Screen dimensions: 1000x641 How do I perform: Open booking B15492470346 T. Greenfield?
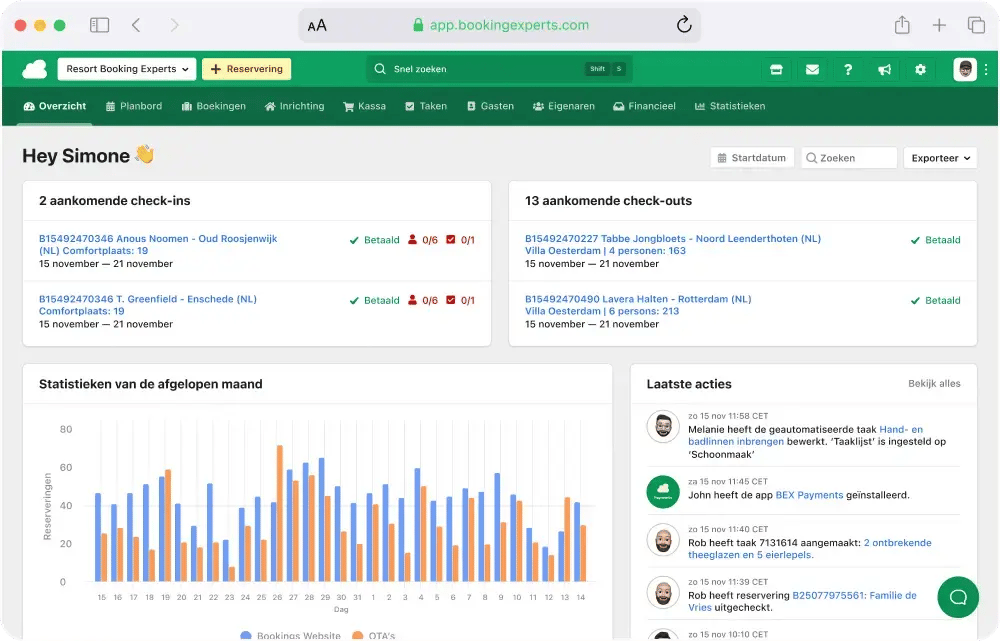[x=148, y=305]
